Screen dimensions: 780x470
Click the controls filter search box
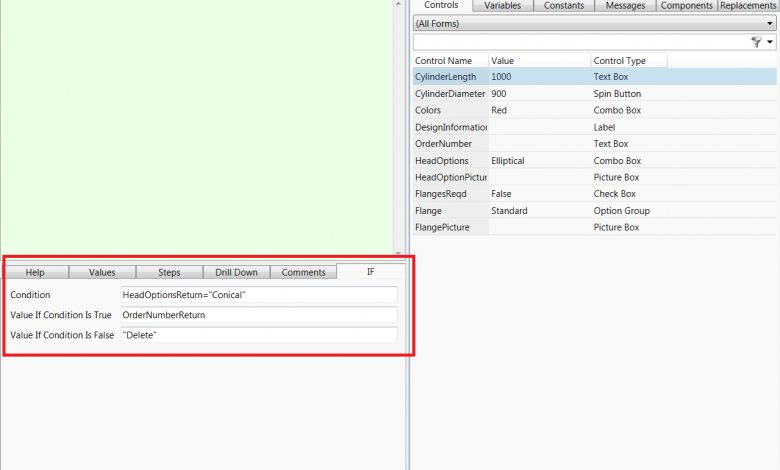[x=580, y=42]
